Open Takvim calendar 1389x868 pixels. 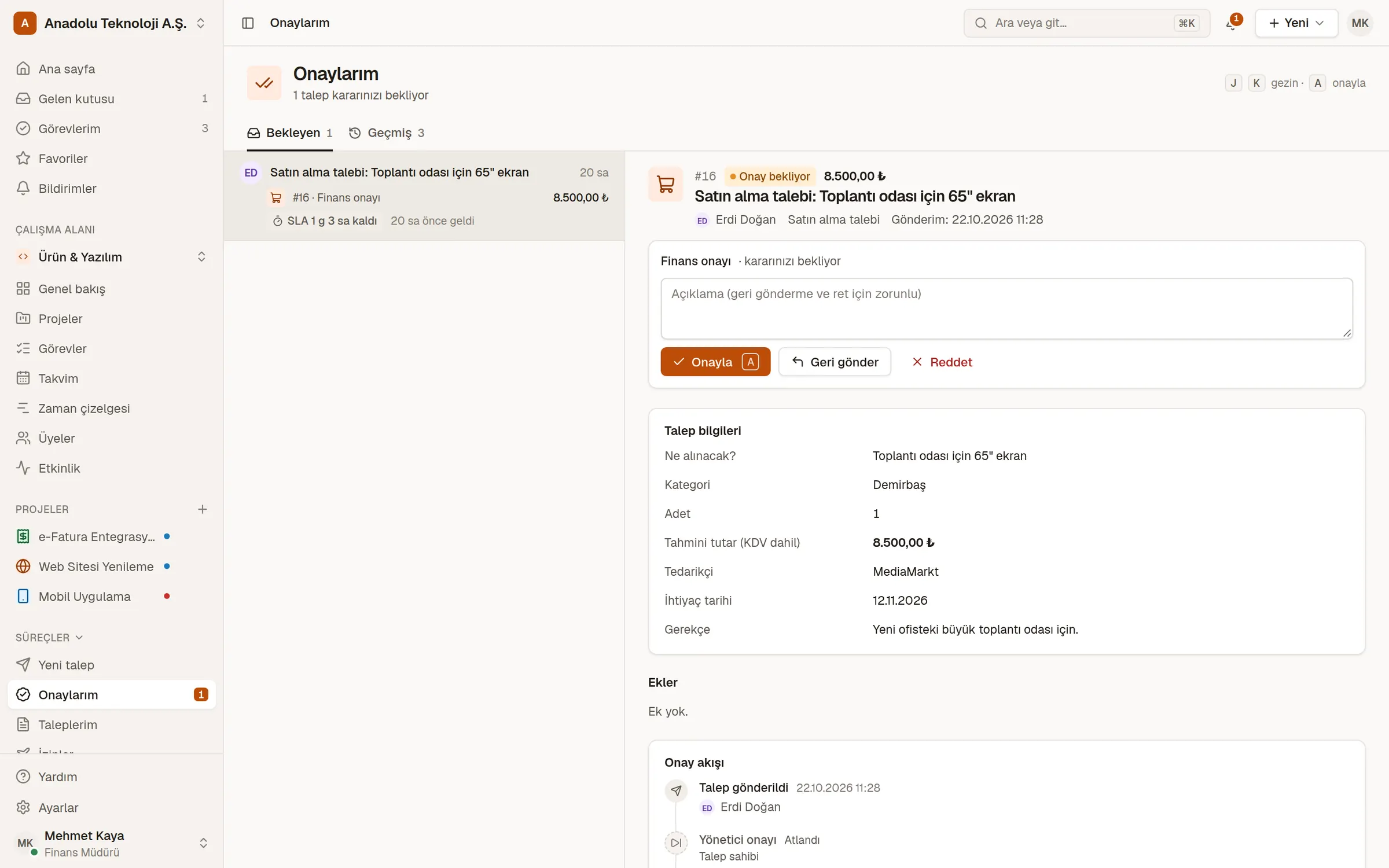[112, 378]
